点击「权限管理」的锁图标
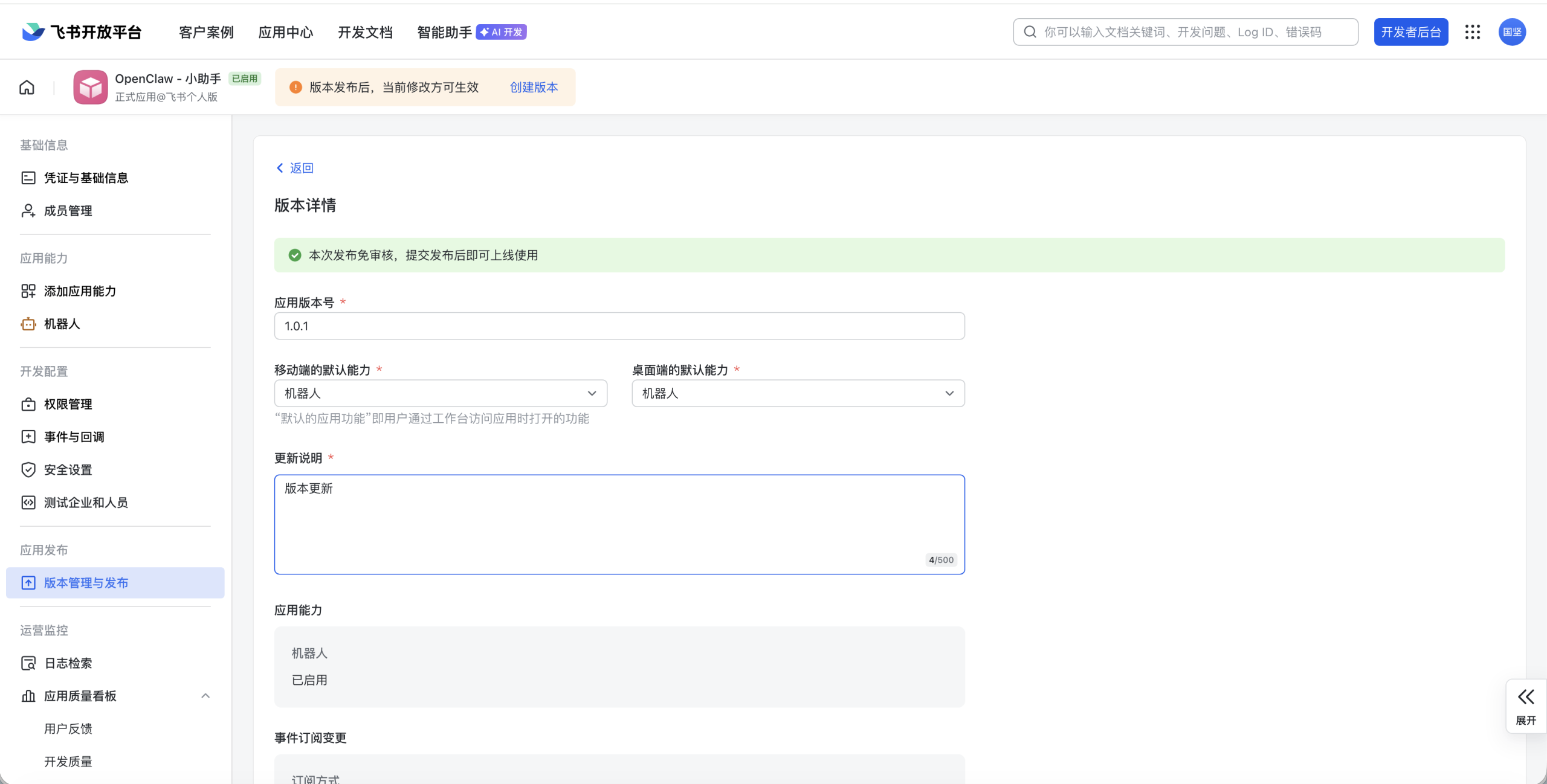1547x784 pixels. [x=28, y=404]
